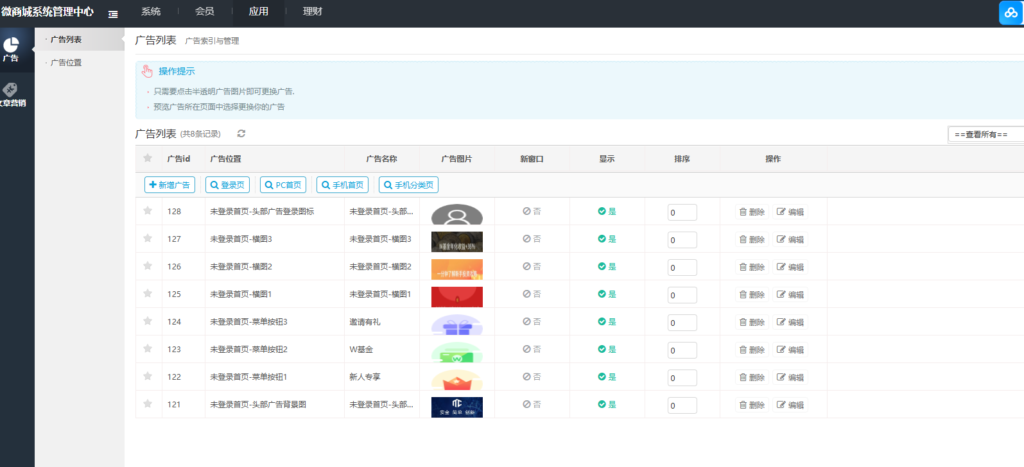
Task: Filter ads by 手机首页
Action: click(343, 185)
